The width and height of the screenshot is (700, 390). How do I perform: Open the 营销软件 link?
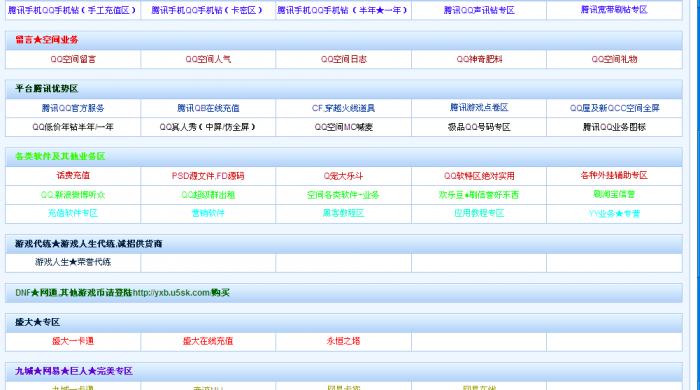pos(208,213)
